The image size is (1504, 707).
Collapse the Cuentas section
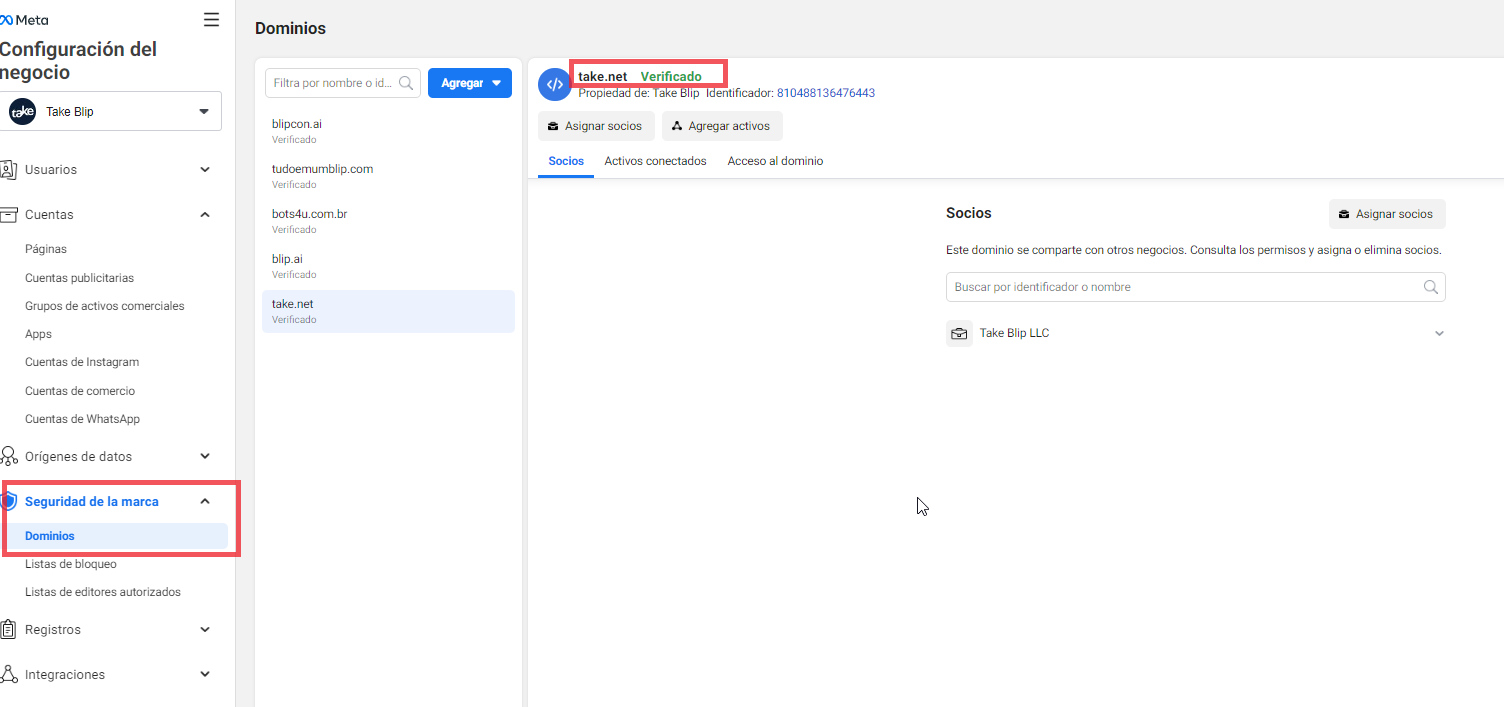click(x=205, y=215)
